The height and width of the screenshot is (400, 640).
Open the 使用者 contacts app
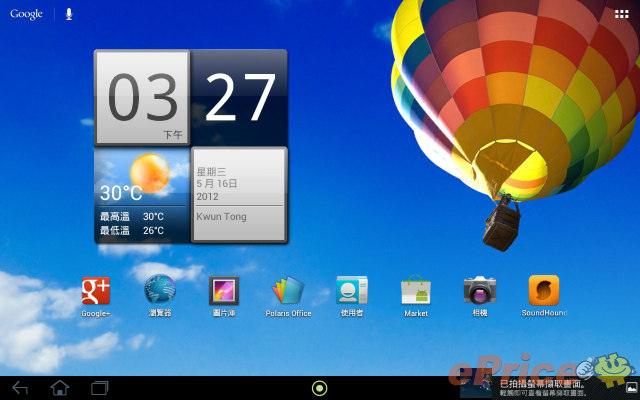(x=352, y=291)
